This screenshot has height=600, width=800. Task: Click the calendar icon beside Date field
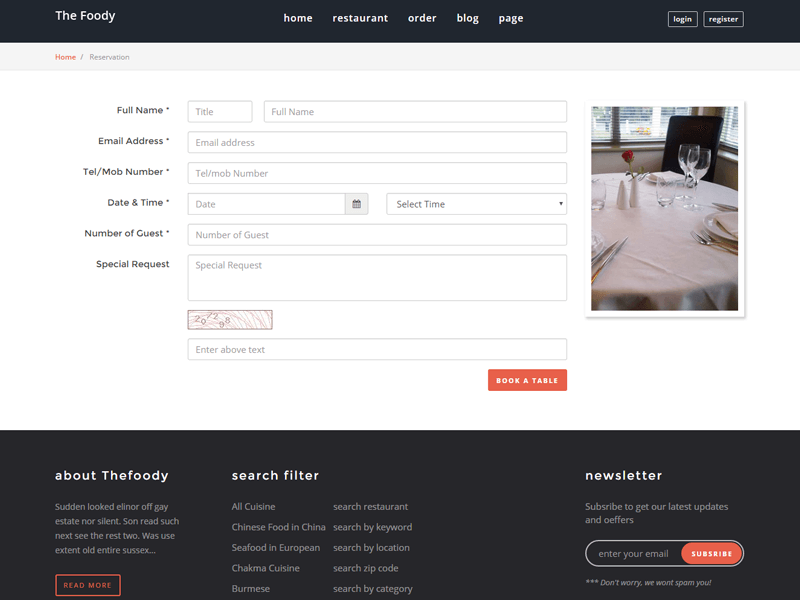(x=356, y=204)
